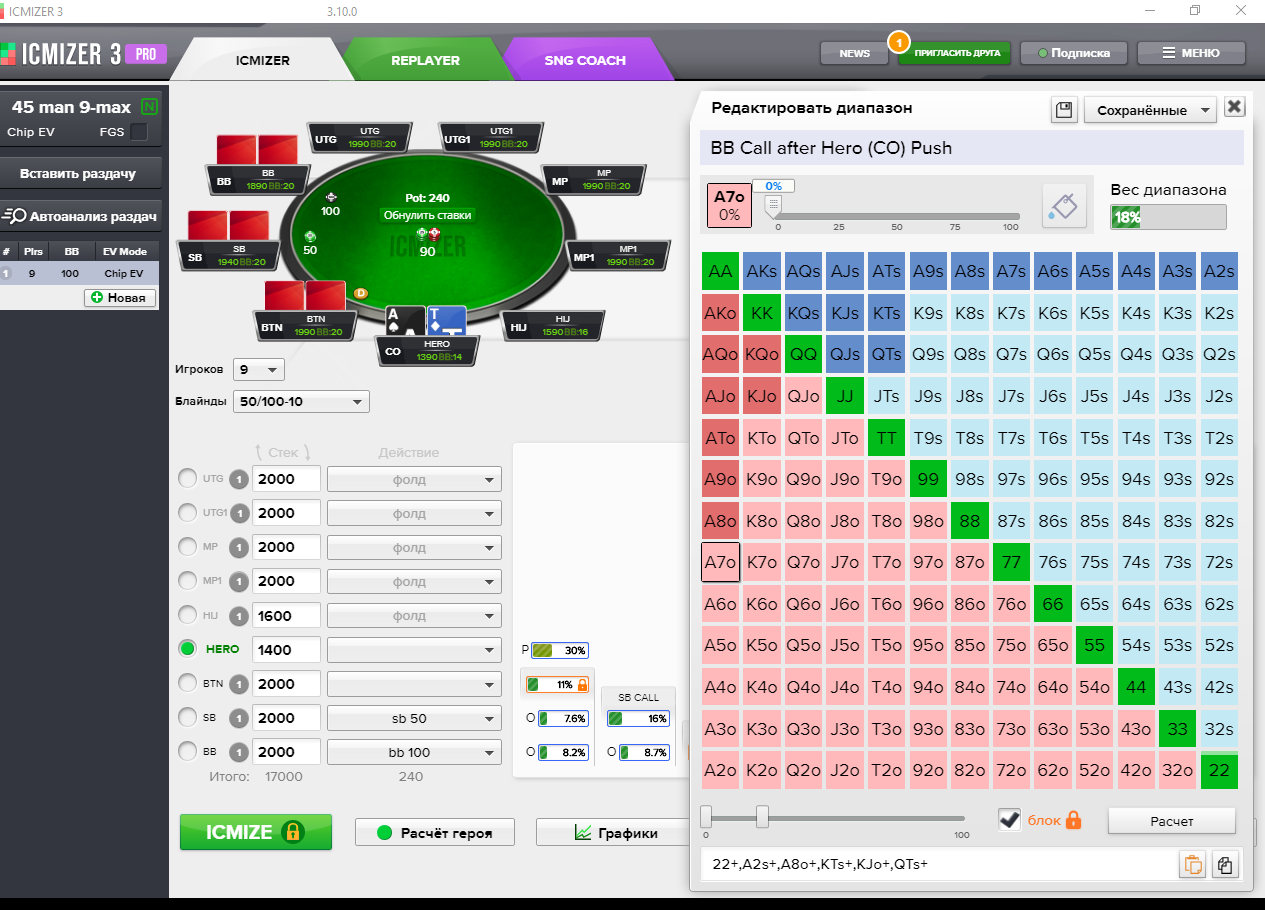
Task: Open BTN action dropdown
Action: click(x=414, y=683)
